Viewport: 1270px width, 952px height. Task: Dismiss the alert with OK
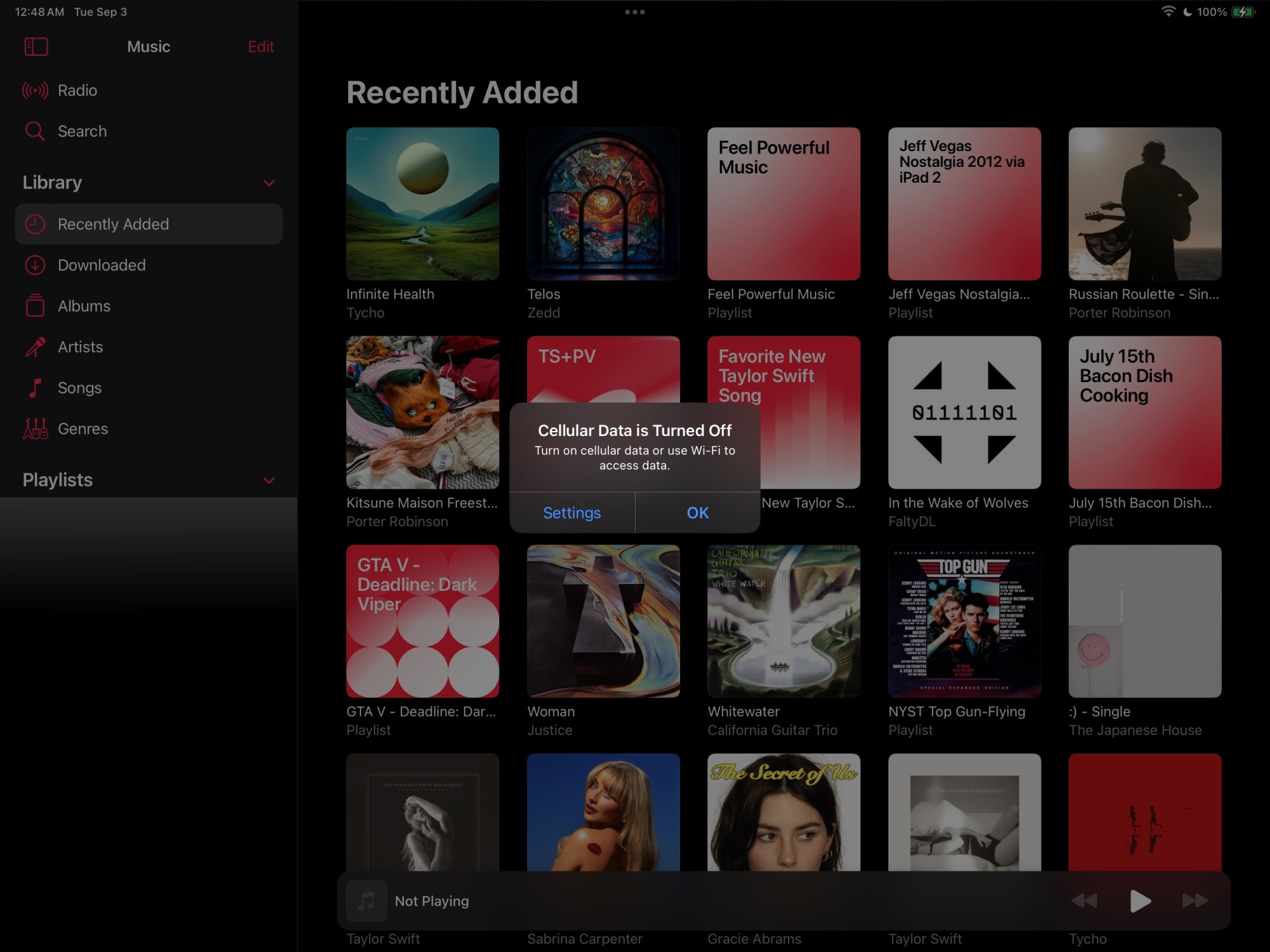click(697, 513)
